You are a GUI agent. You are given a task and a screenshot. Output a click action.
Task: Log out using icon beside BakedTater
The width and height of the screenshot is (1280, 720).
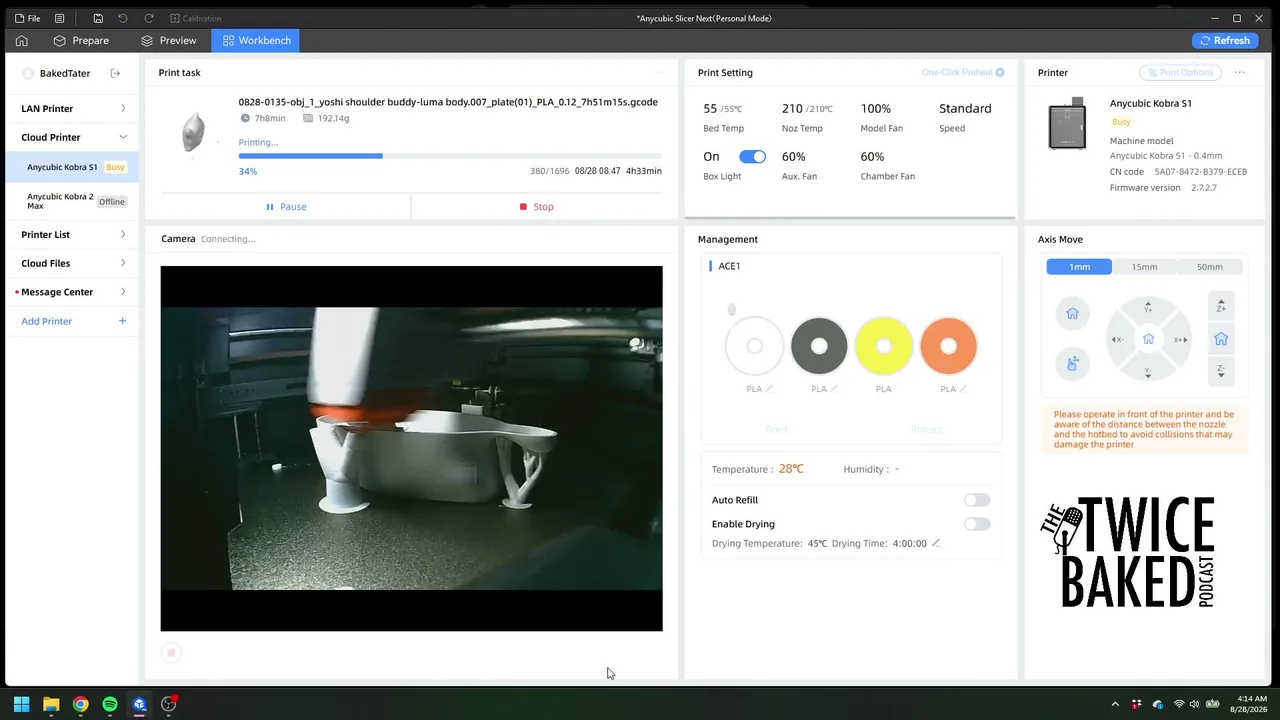[x=115, y=73]
